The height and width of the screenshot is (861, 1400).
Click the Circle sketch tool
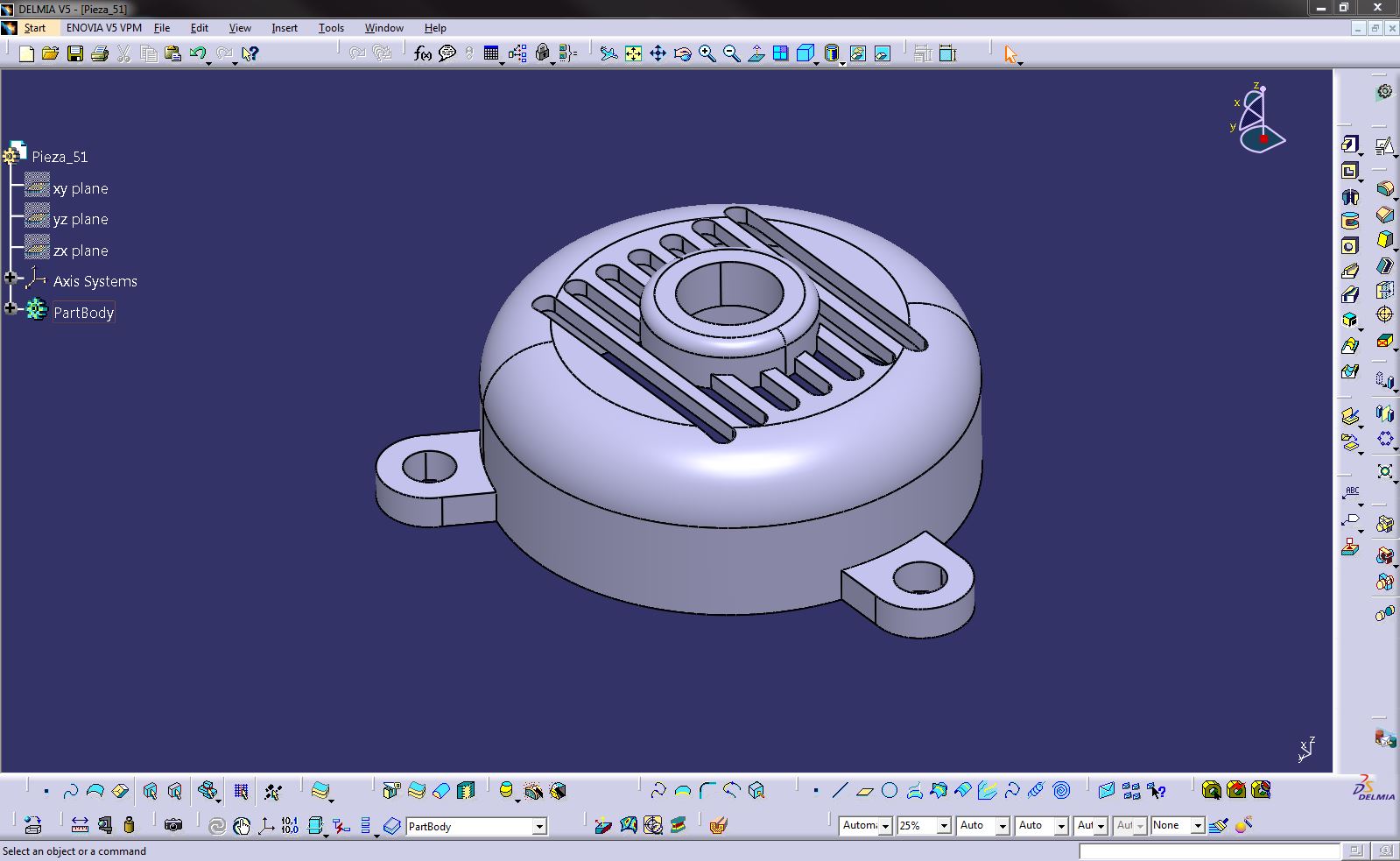(890, 791)
